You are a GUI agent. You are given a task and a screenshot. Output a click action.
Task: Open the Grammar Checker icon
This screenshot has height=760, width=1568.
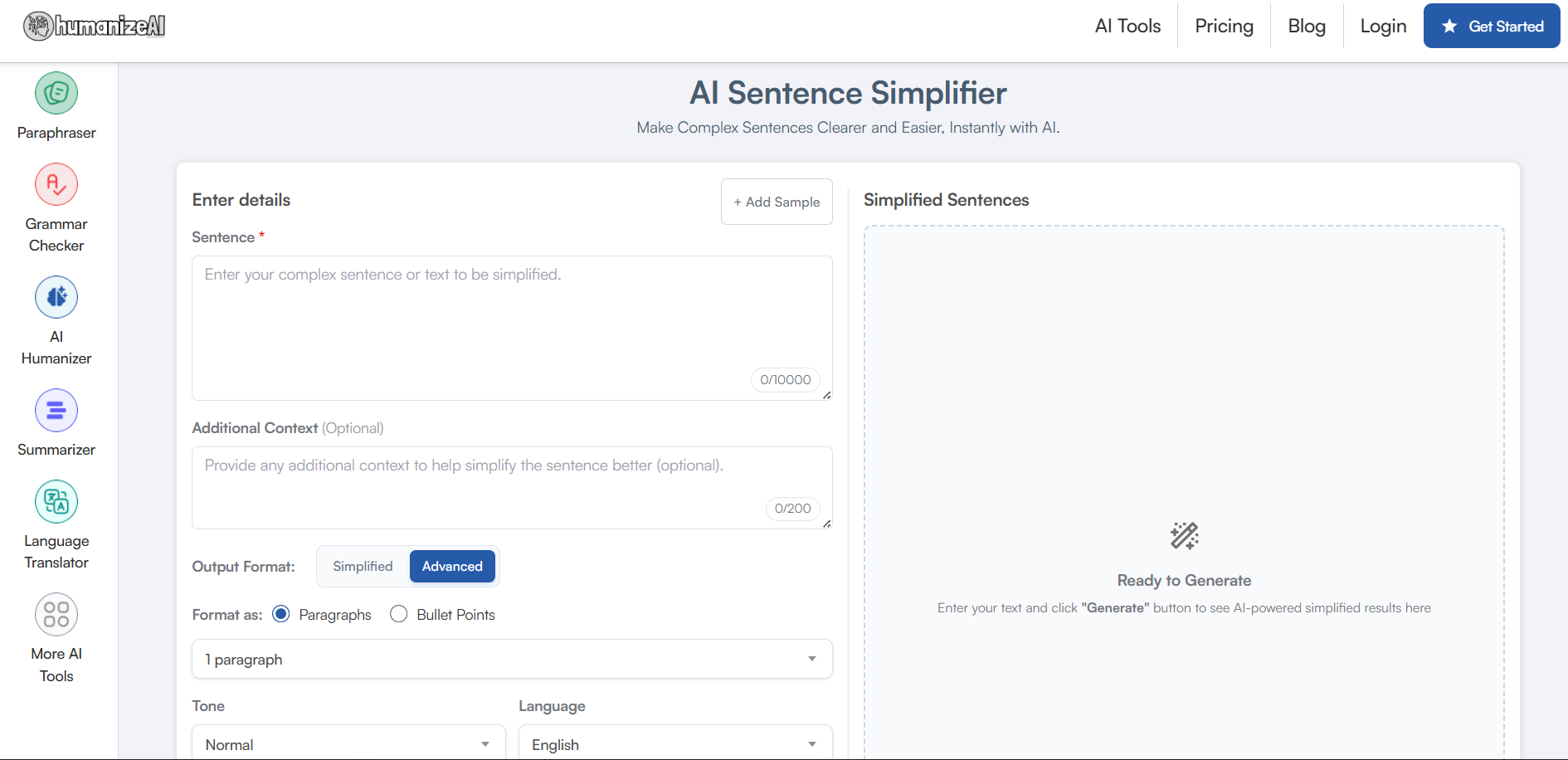click(x=56, y=184)
